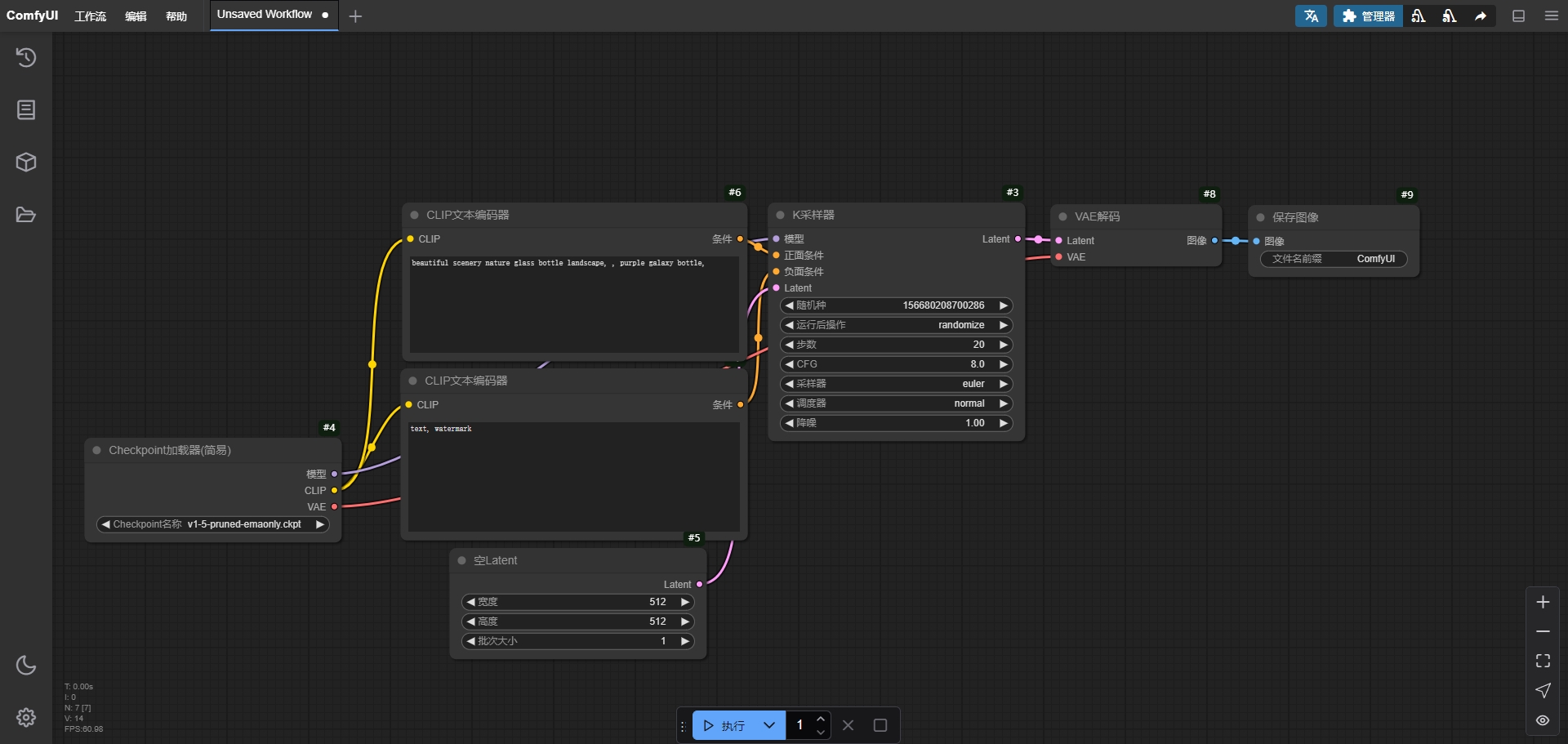The height and width of the screenshot is (744, 1568).
Task: Click the K采样器 Latent output socket
Action: pyautogui.click(x=1018, y=239)
